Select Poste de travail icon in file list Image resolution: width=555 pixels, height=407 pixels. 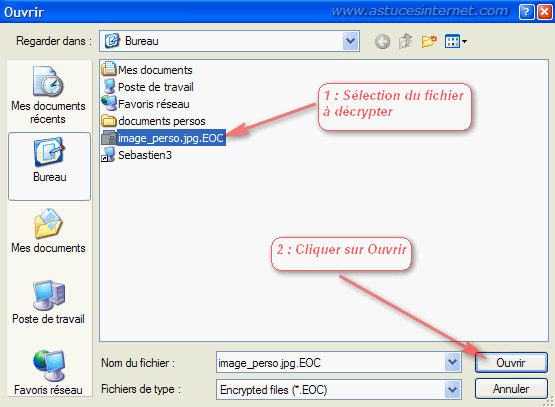click(x=109, y=86)
